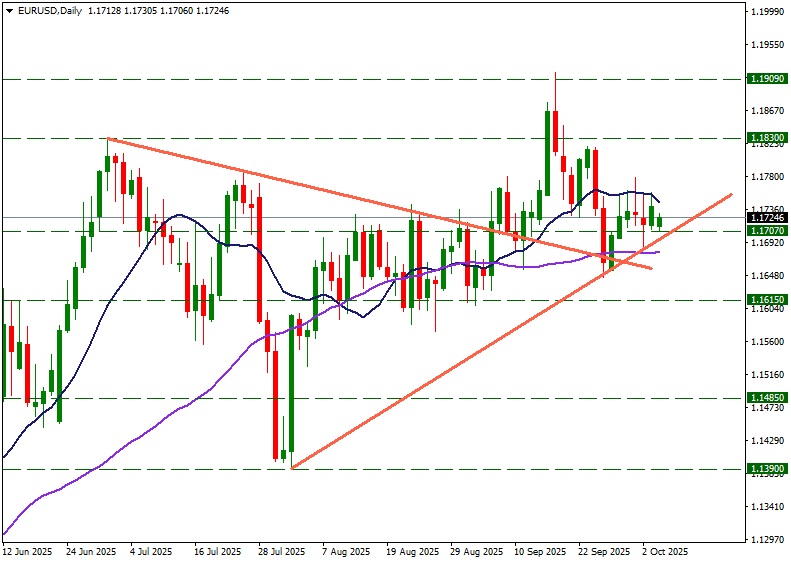Viewport: 791px width, 563px height.
Task: Select the 1.17070 price level label
Action: pyautogui.click(x=765, y=231)
